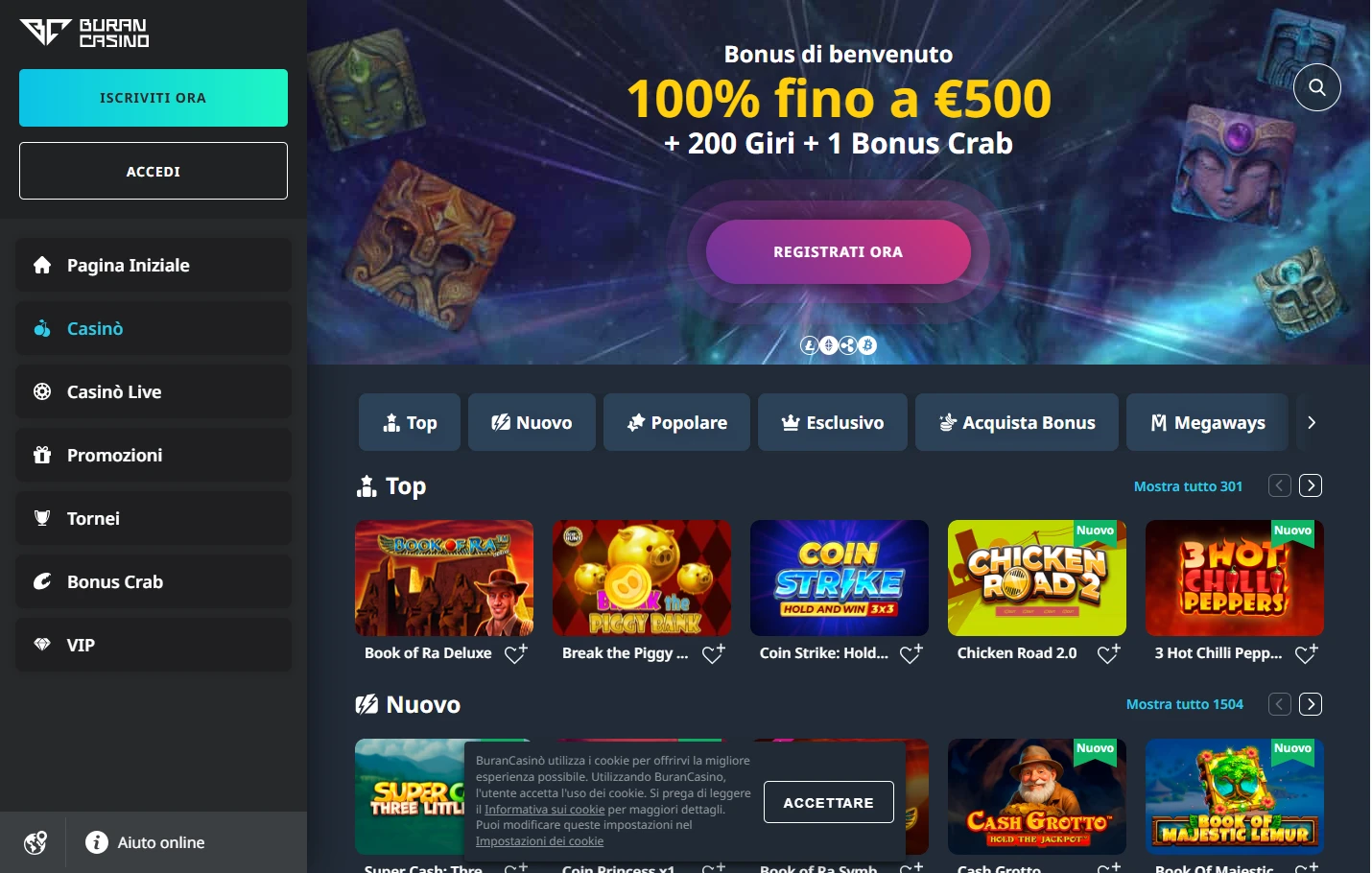The width and height of the screenshot is (1372, 873).
Task: Open the Tornei trophy section
Action: 154,518
